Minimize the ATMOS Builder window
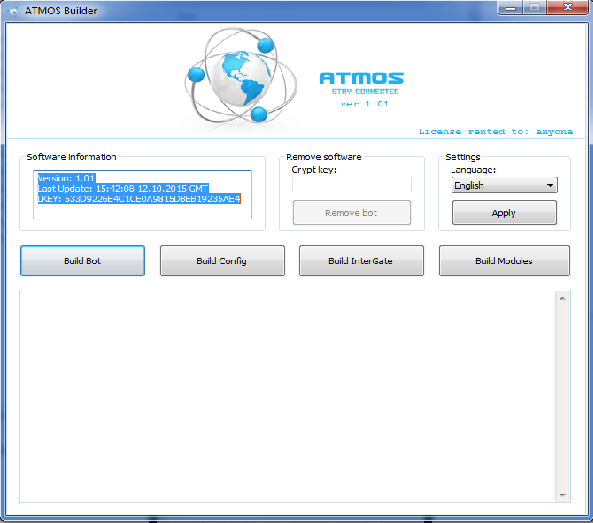593x523 pixels. [x=511, y=7]
